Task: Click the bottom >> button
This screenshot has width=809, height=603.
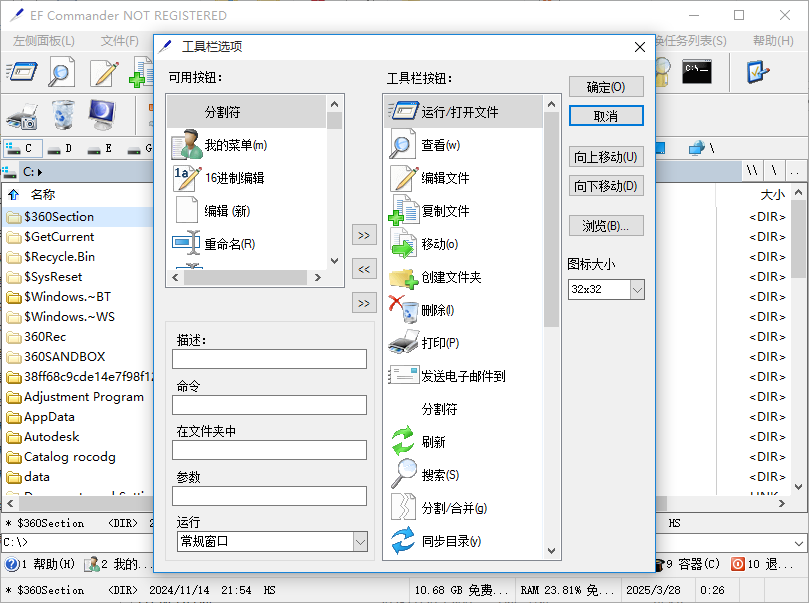Action: point(364,303)
